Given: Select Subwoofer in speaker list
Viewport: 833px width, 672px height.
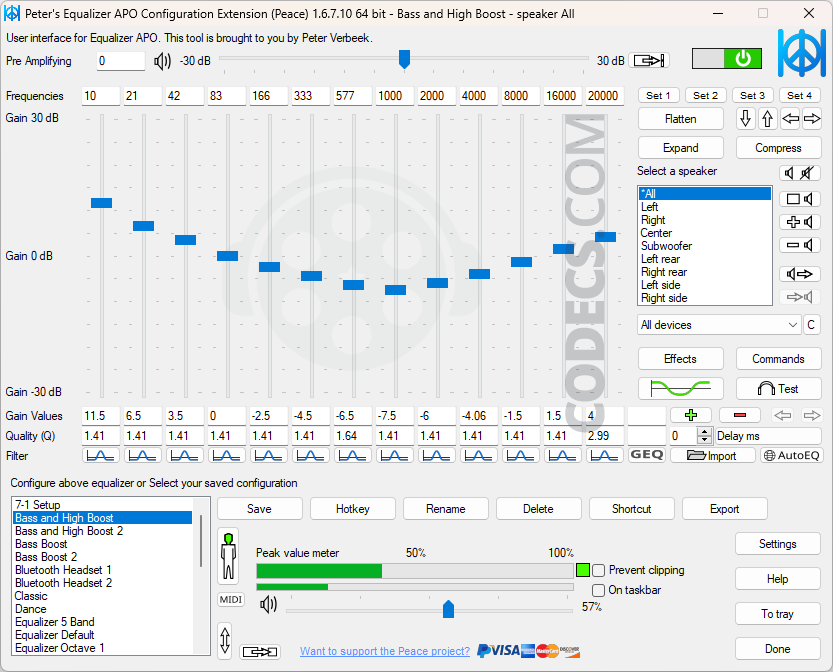Looking at the screenshot, I should 705,246.
